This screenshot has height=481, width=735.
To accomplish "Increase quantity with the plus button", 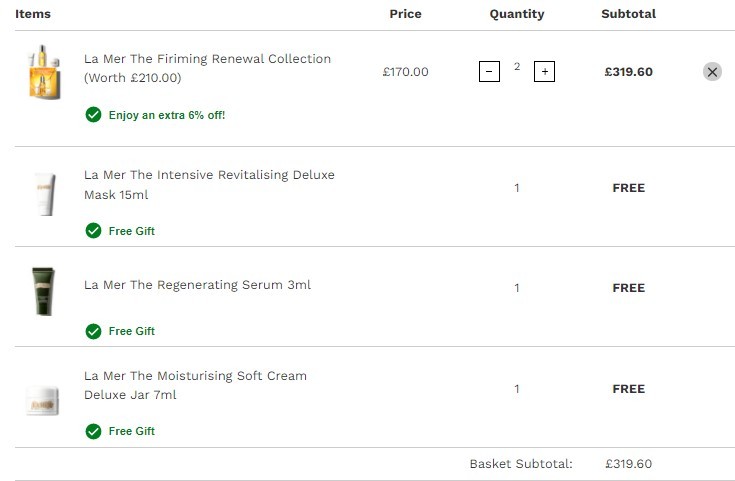I will point(544,71).
